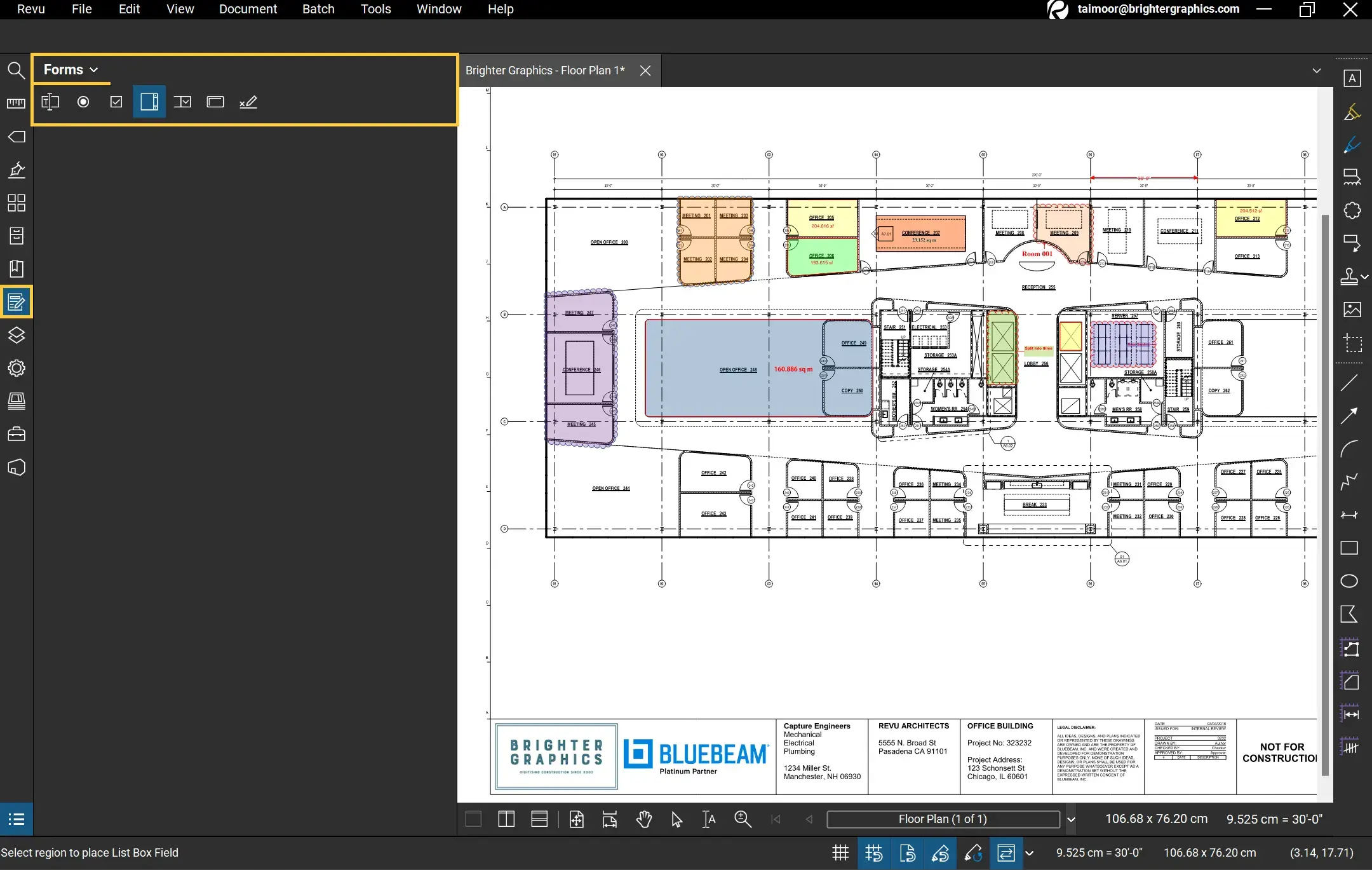This screenshot has width=1372, height=870.
Task: Select the Polygon shape tool
Action: [1349, 614]
